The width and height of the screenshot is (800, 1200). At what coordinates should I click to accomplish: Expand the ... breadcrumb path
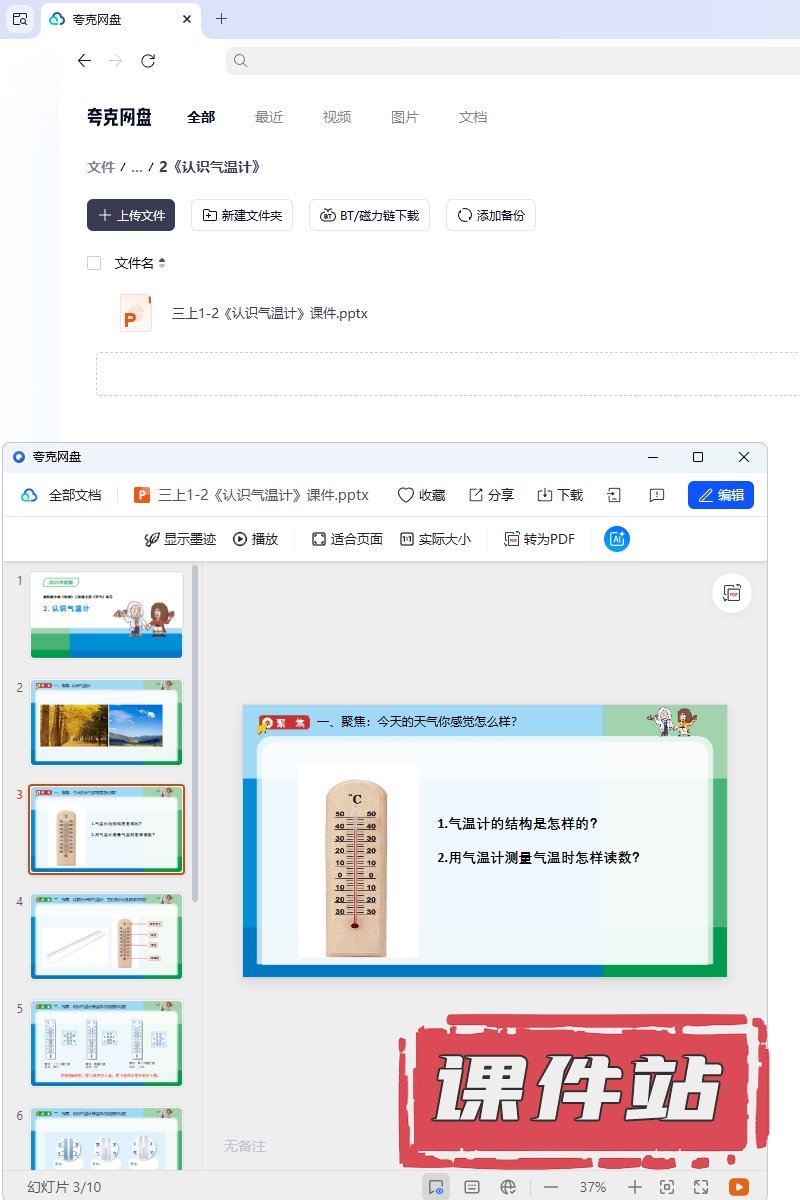(137, 167)
